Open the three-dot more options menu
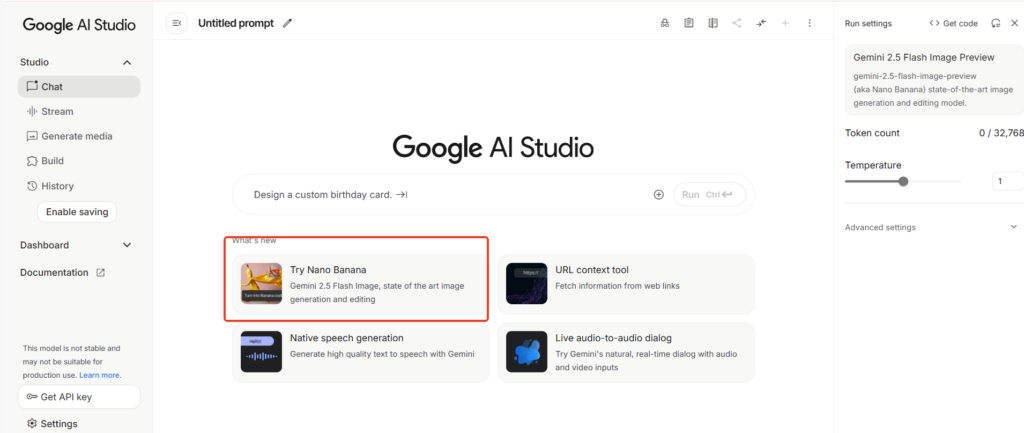This screenshot has height=433, width=1024. click(809, 23)
